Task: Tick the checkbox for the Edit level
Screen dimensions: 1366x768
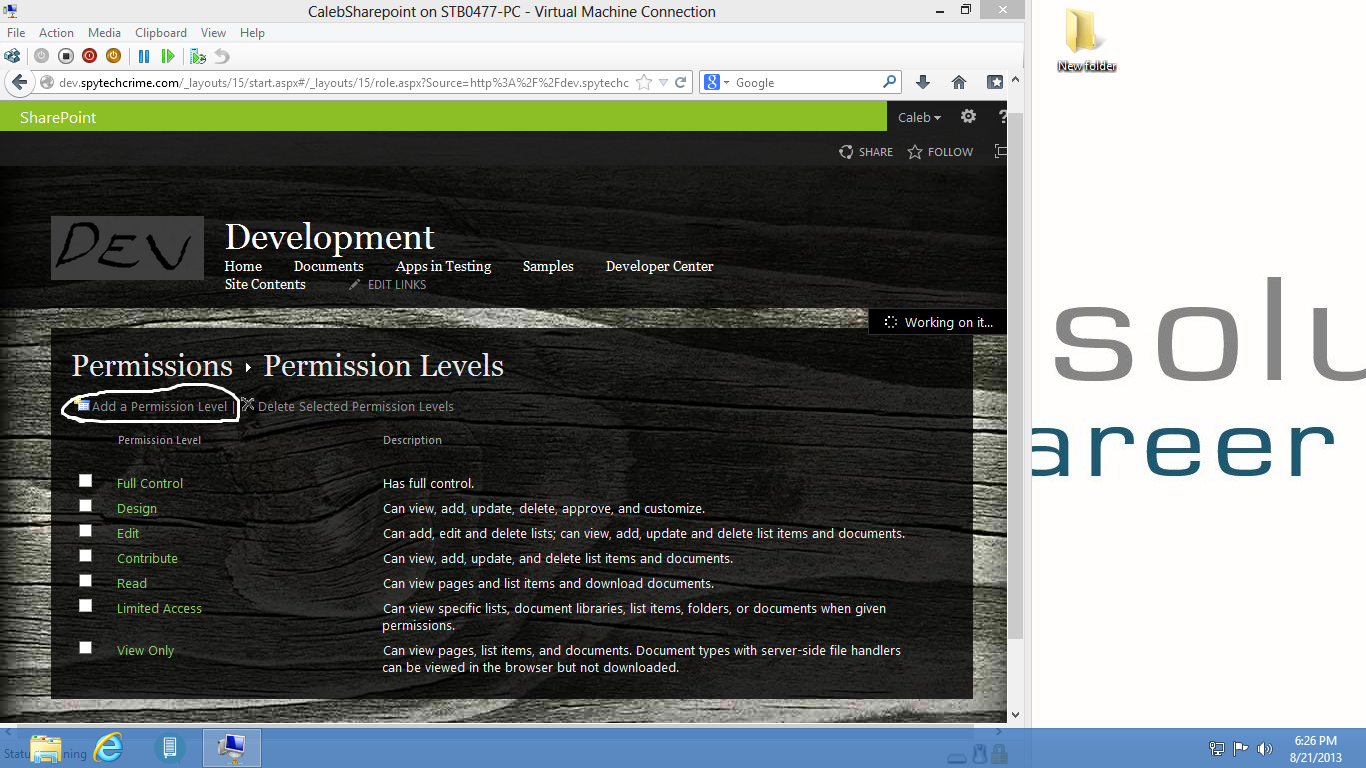Action: [x=86, y=531]
